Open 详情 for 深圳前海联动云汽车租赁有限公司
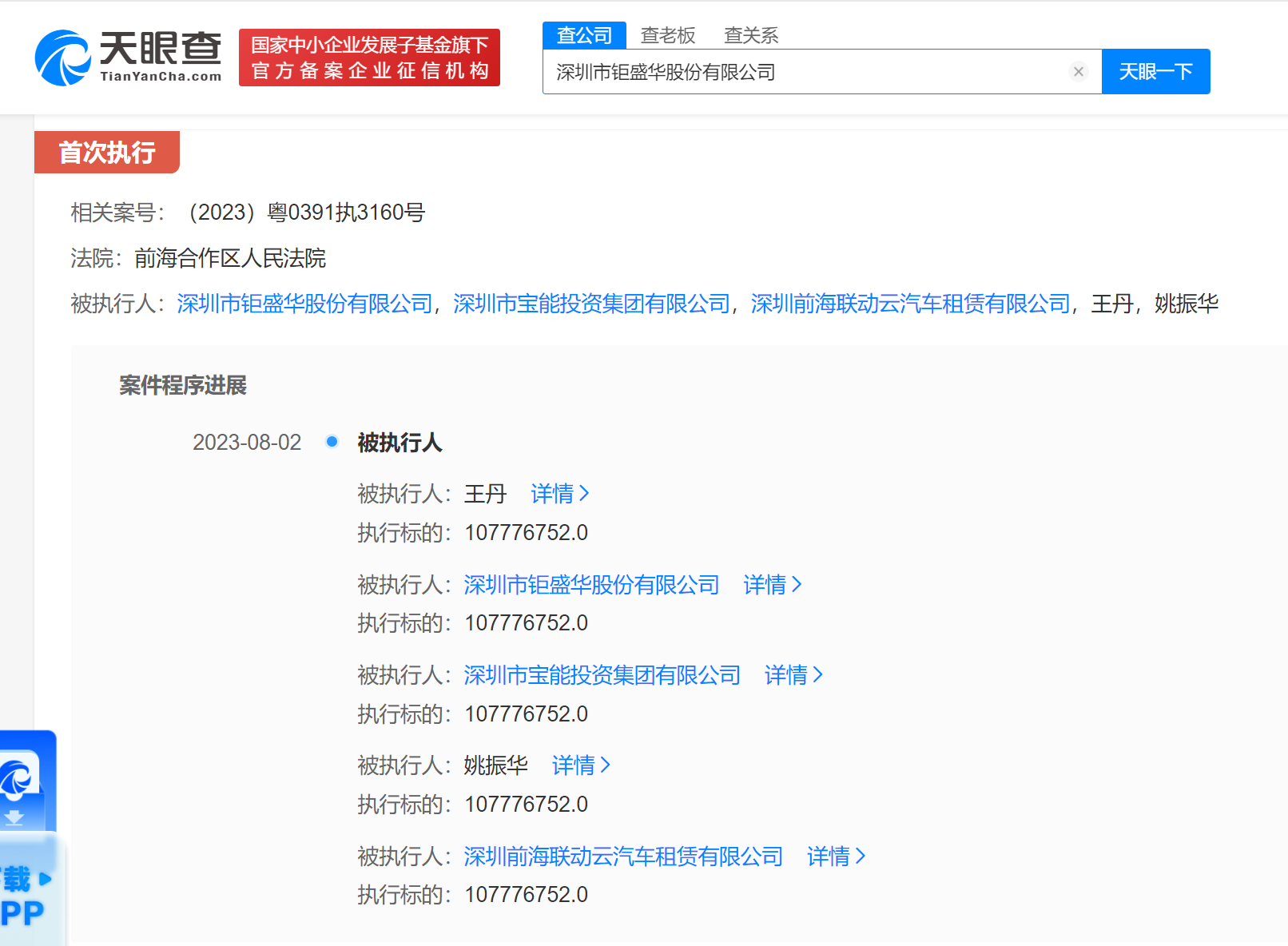The height and width of the screenshot is (946, 1288). coord(836,857)
